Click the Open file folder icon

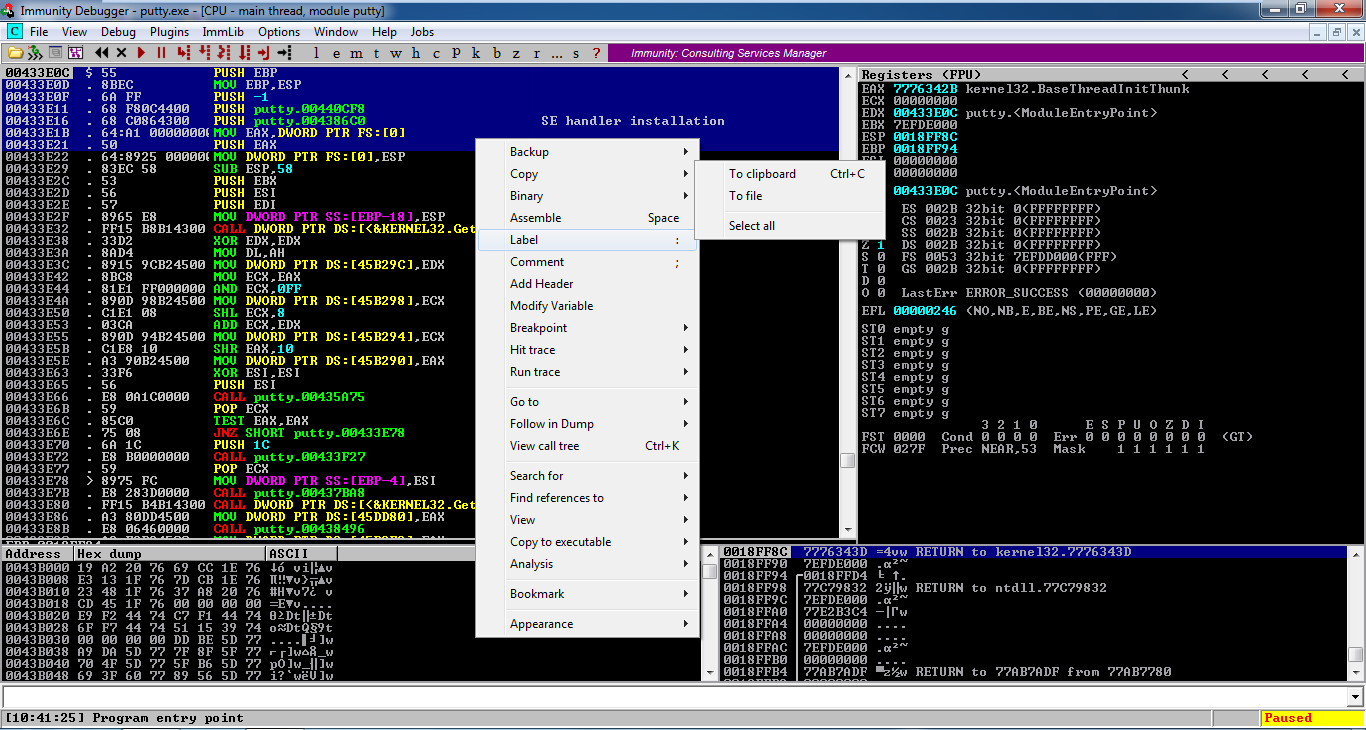(15, 53)
